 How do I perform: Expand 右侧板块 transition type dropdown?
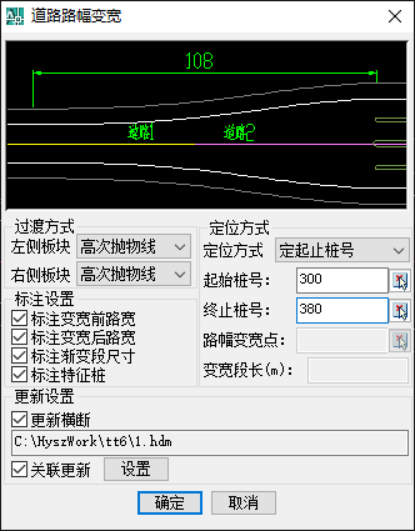point(134,273)
